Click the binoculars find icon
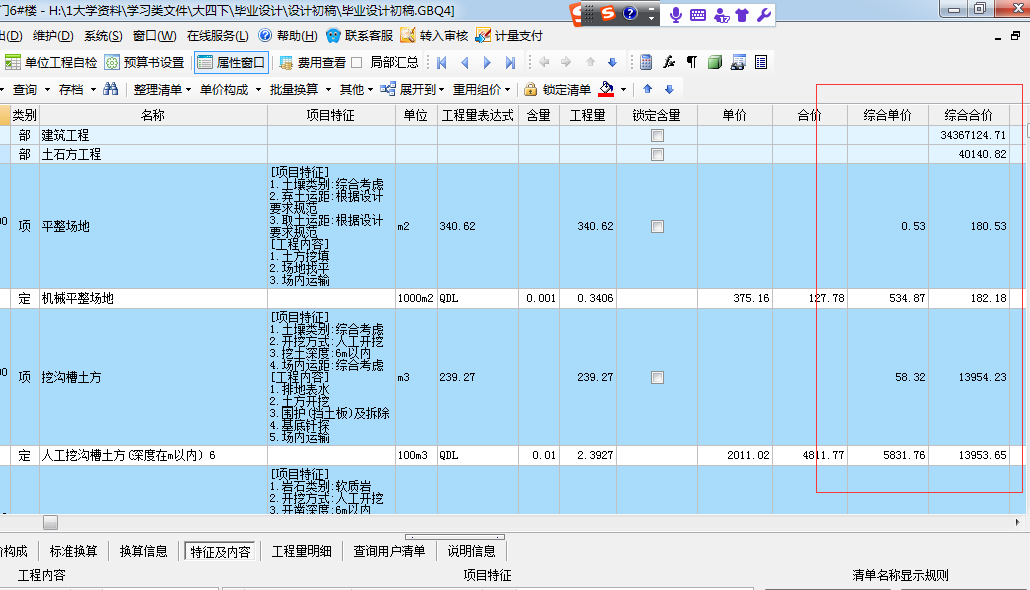Screen dimensions: 1030x590 tap(111, 89)
